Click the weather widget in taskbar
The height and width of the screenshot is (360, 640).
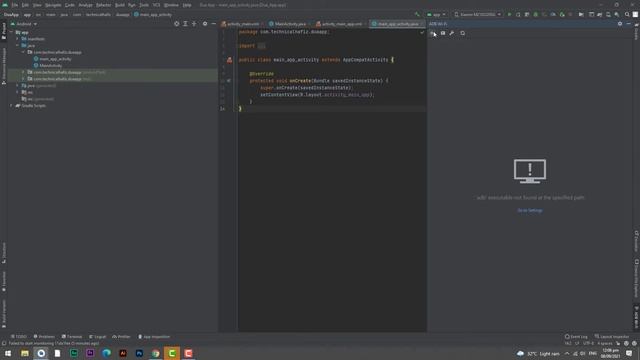click(x=538, y=353)
